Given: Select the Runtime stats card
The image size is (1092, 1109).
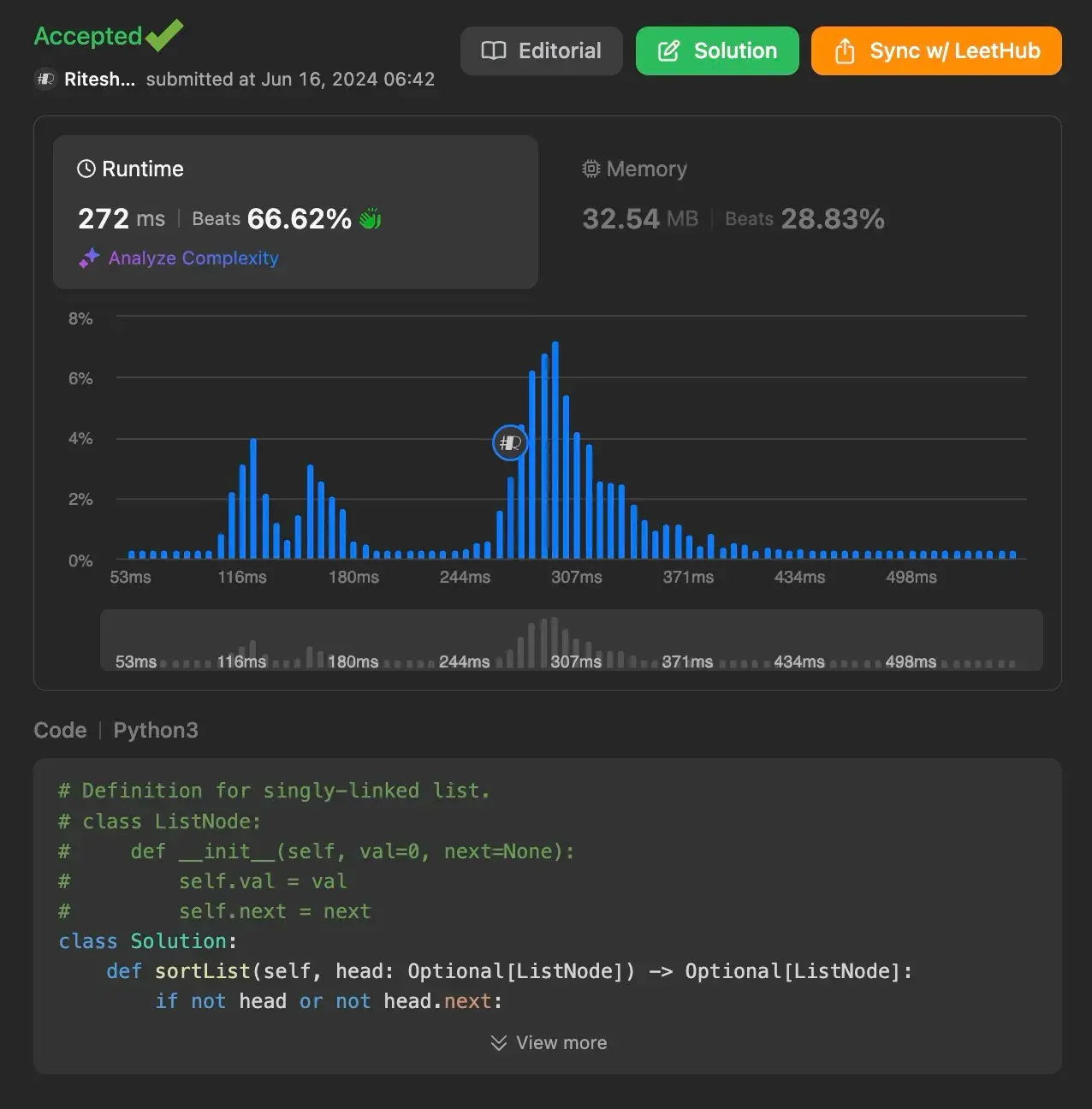Looking at the screenshot, I should [x=295, y=211].
